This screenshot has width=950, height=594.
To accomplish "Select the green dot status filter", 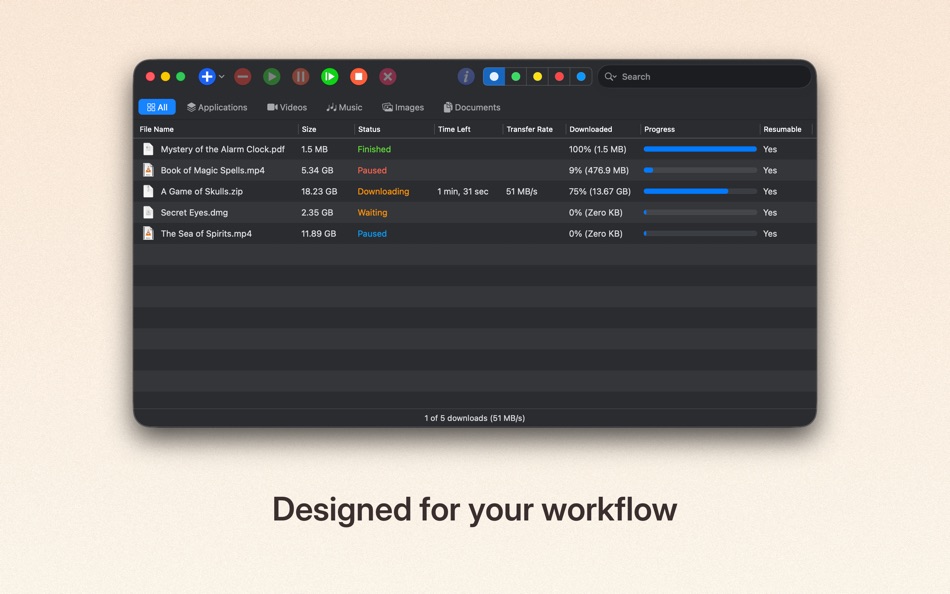I will pos(516,76).
